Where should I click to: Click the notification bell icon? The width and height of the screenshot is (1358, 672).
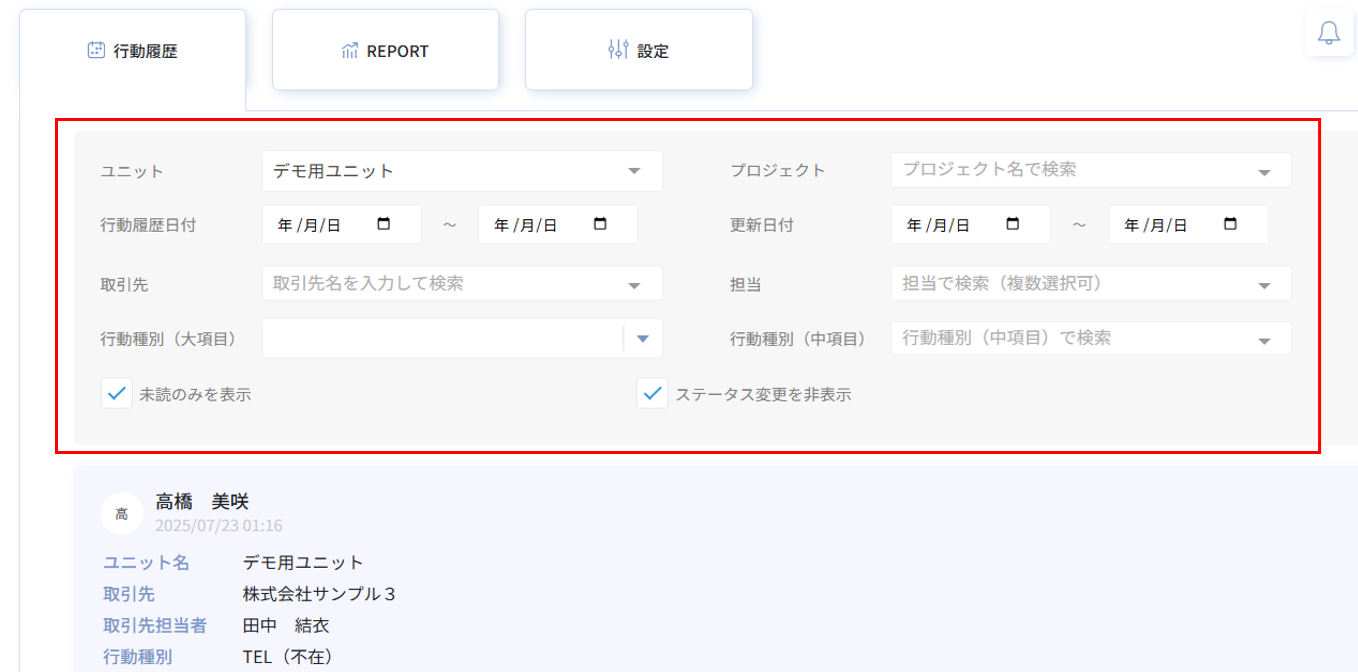[x=1328, y=33]
